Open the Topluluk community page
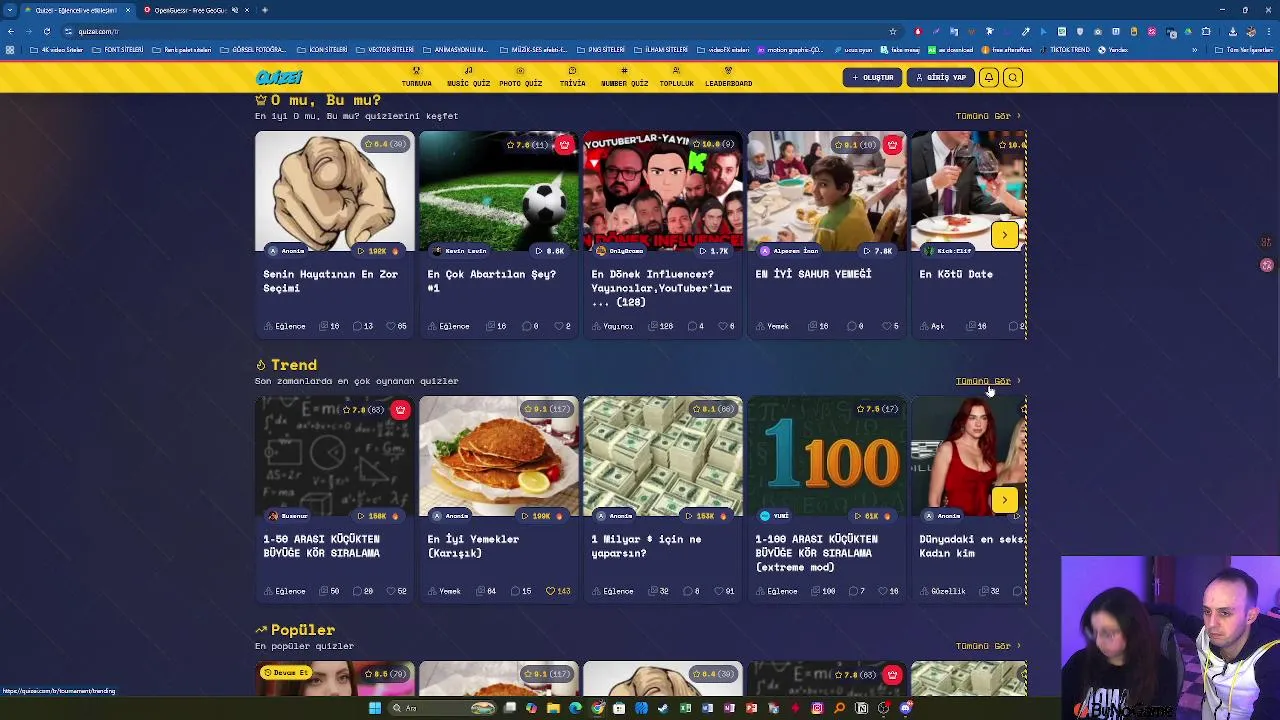The image size is (1280, 720). click(x=676, y=78)
